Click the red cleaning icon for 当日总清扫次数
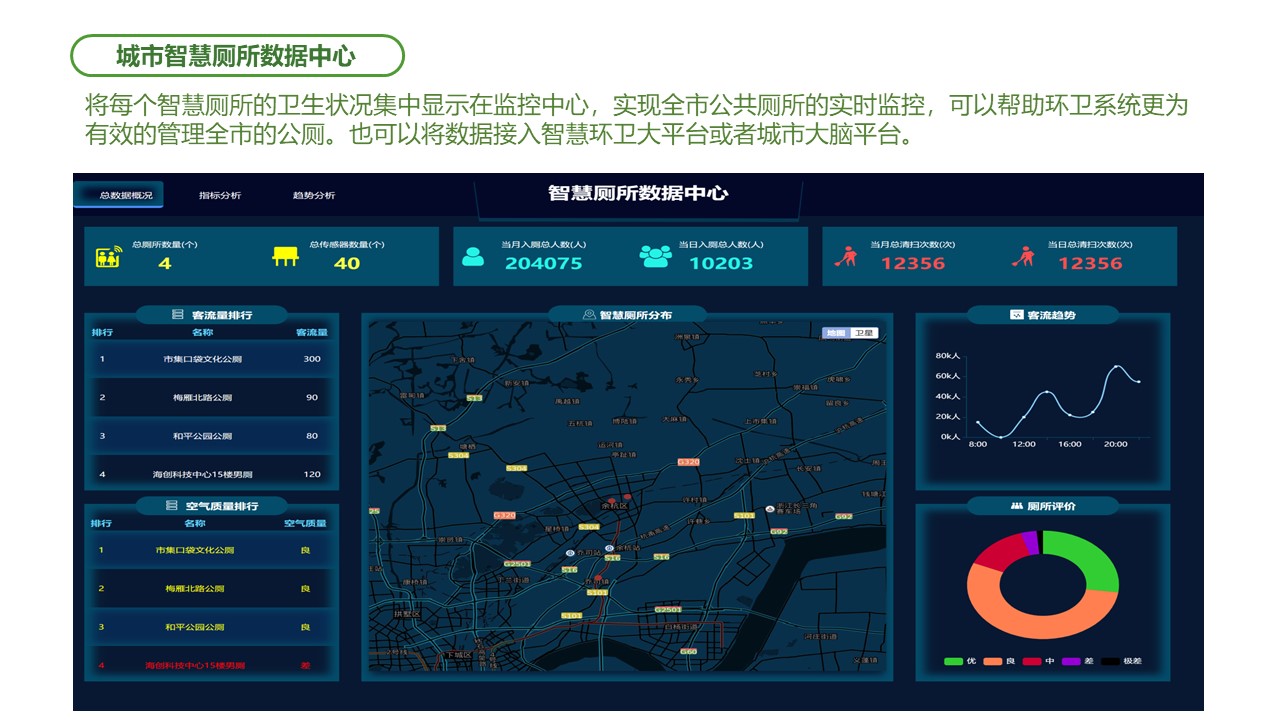 point(1023,257)
